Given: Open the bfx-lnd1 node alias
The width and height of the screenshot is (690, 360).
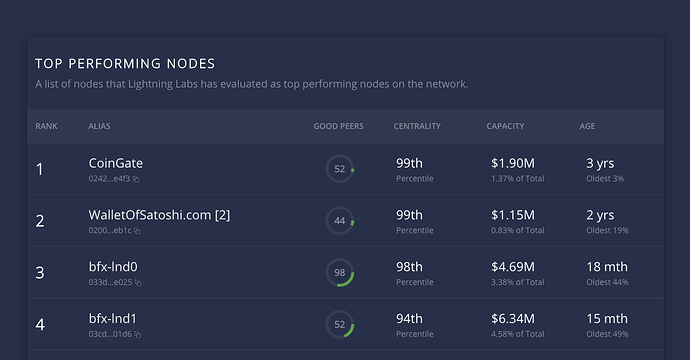Looking at the screenshot, I should pyautogui.click(x=113, y=319).
